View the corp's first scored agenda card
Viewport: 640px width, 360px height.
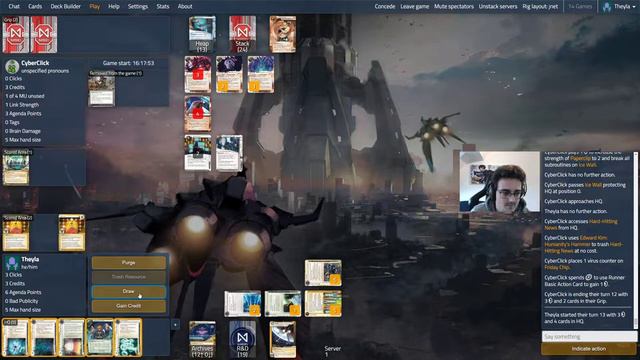point(16,233)
